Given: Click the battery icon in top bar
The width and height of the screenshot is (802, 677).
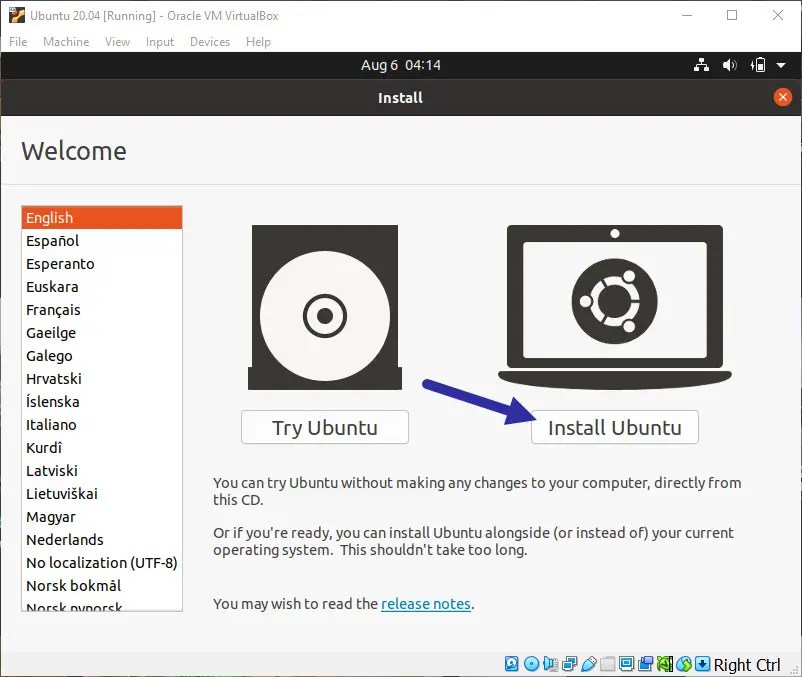Looking at the screenshot, I should (x=758, y=65).
